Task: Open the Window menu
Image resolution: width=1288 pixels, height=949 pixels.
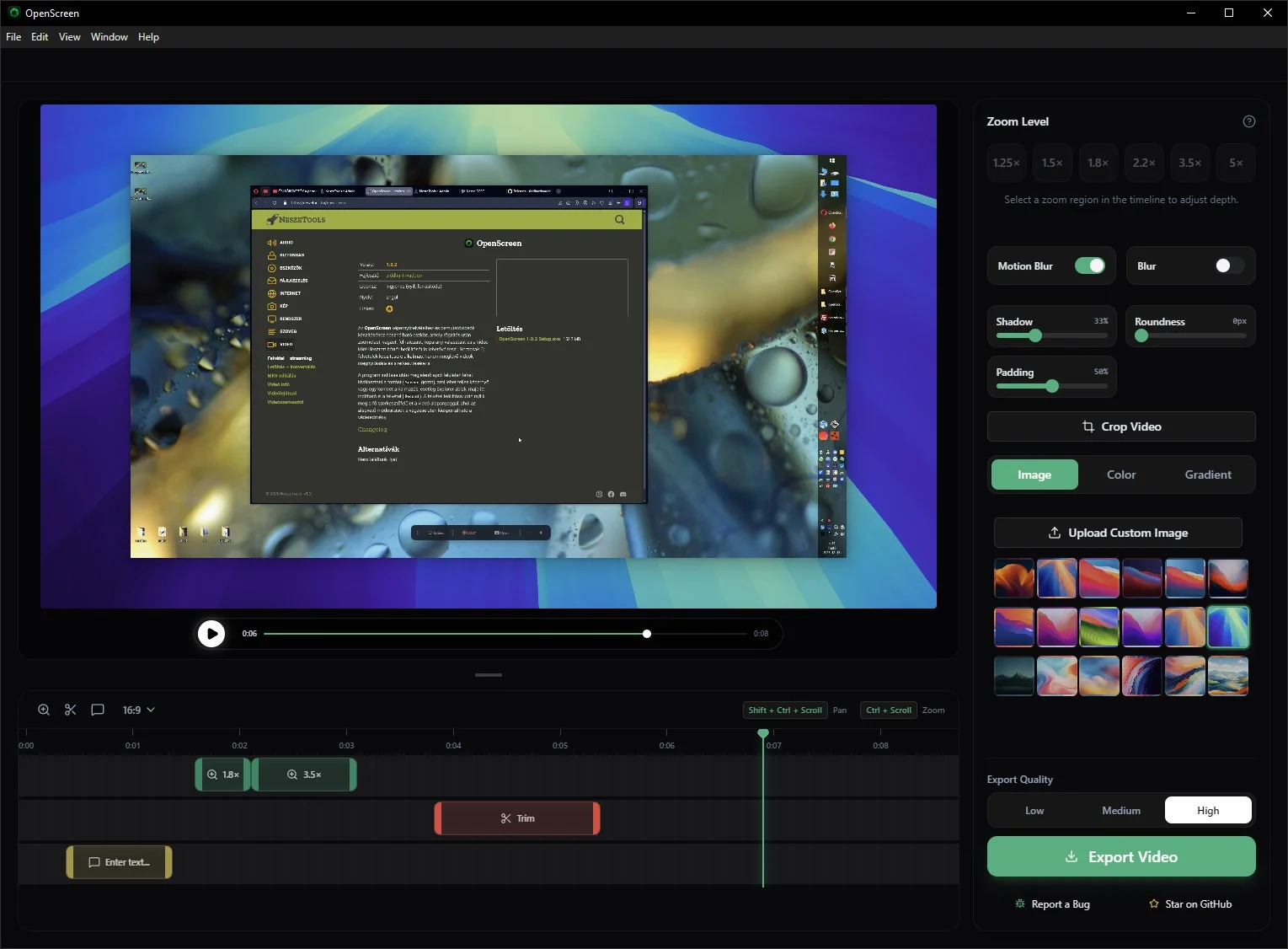Action: click(x=110, y=37)
